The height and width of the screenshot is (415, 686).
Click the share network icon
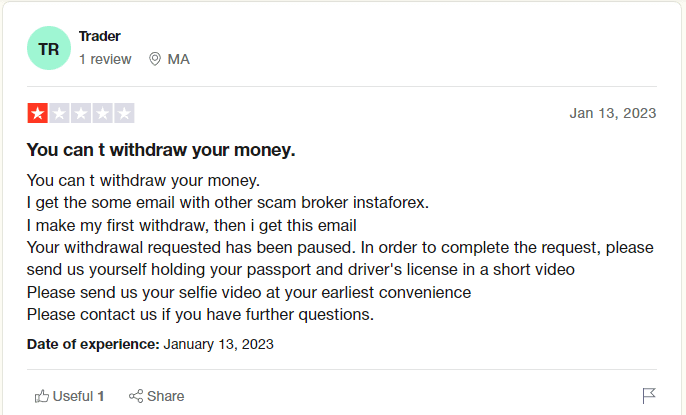136,396
